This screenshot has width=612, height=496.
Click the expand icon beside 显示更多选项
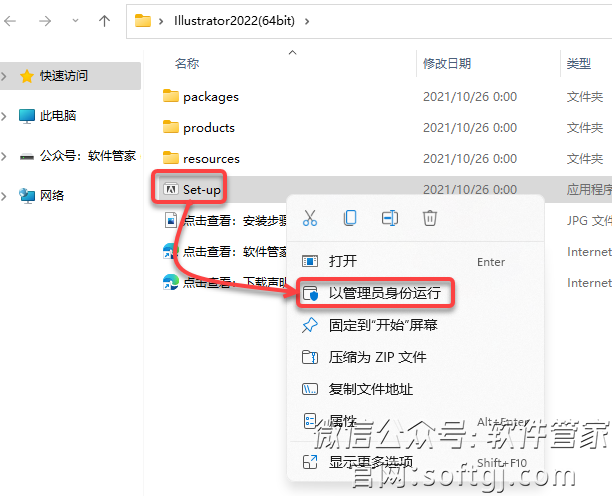tap(310, 462)
